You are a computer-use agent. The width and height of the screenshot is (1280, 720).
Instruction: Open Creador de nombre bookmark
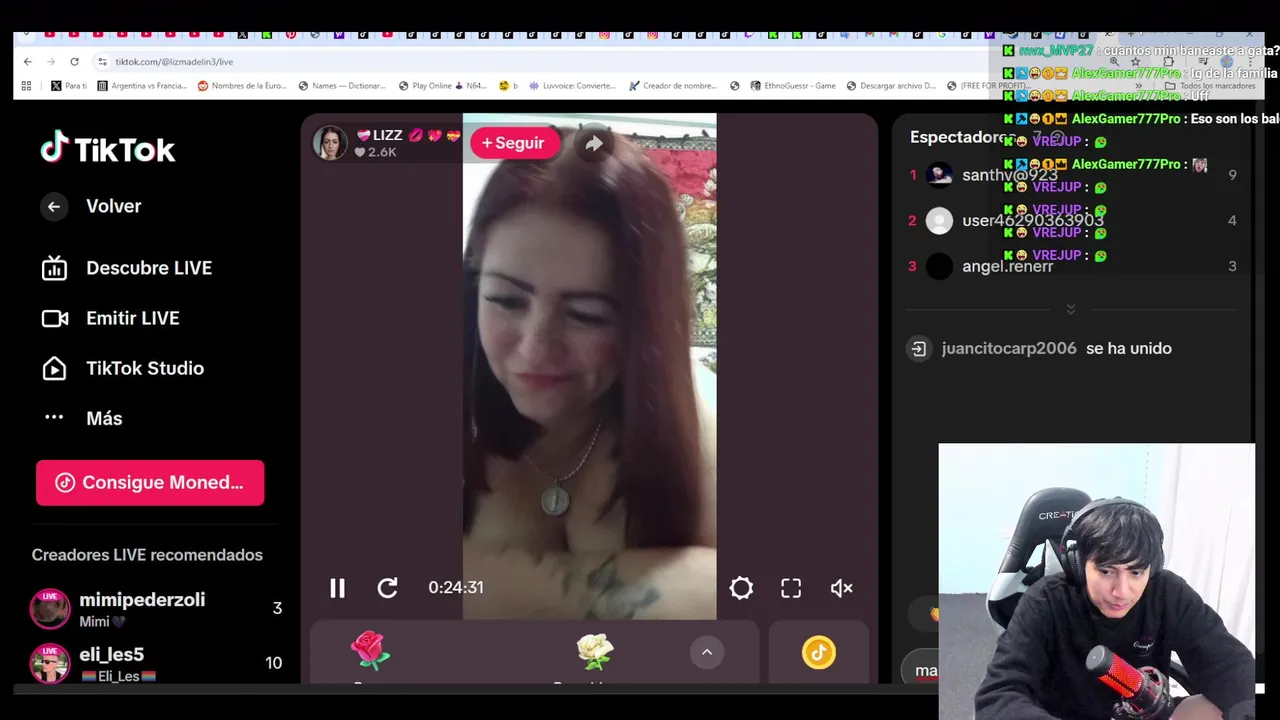673,86
